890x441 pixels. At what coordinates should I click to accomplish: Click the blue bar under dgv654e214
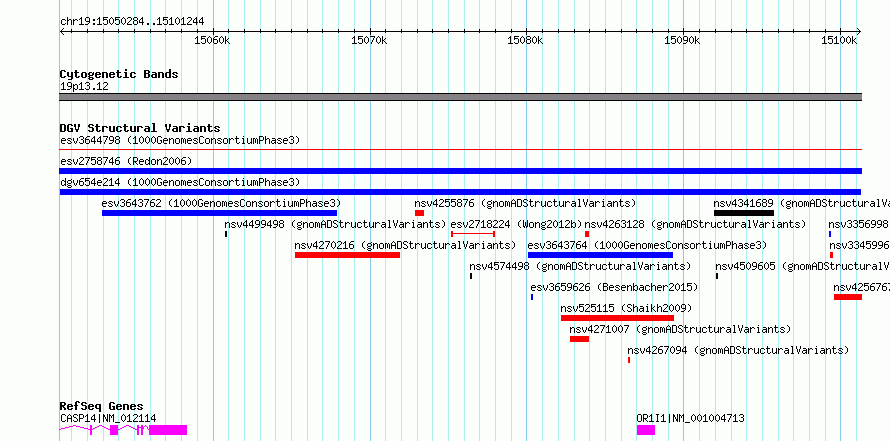tap(460, 192)
